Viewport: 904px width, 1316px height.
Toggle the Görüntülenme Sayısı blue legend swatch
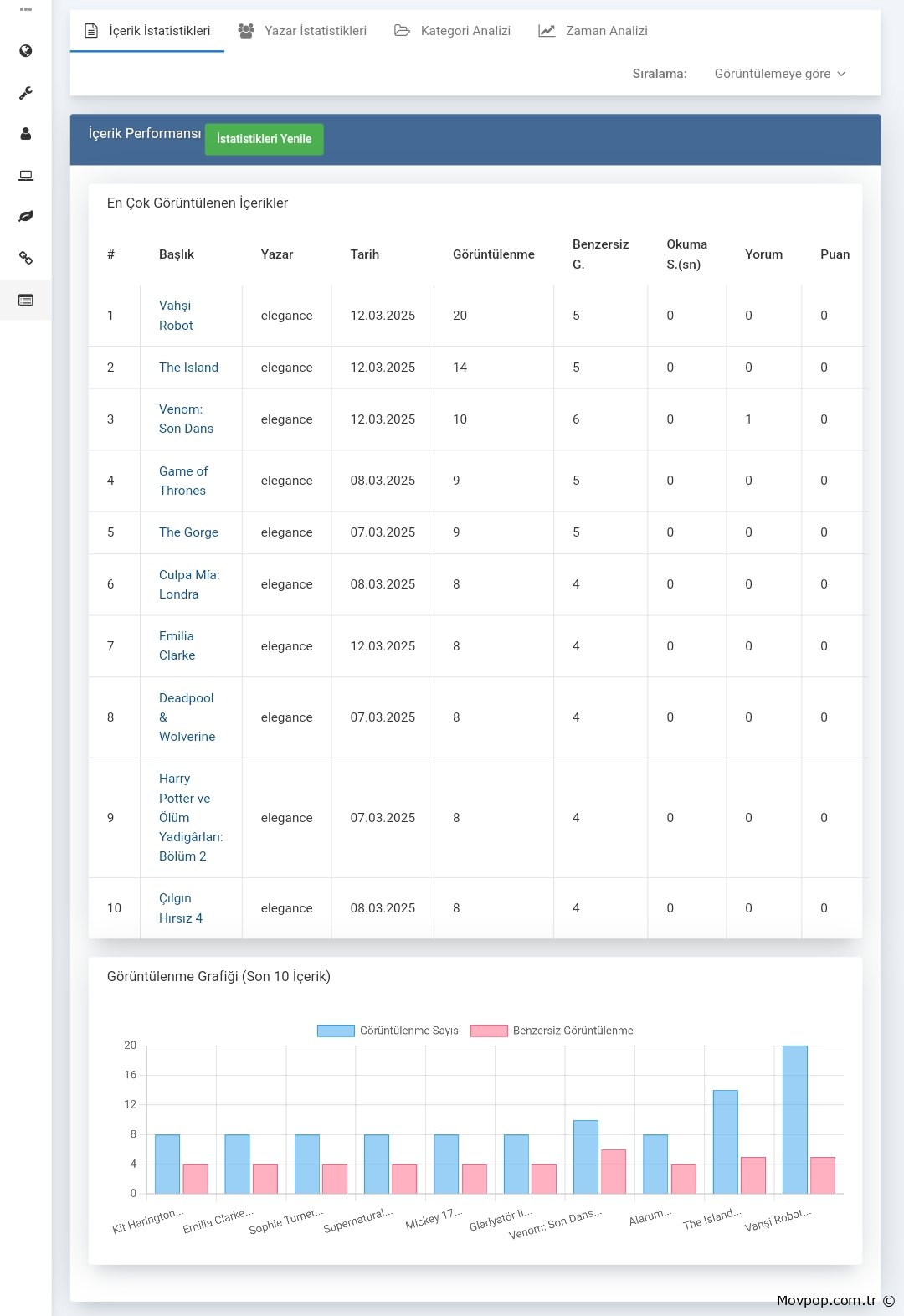(336, 1031)
